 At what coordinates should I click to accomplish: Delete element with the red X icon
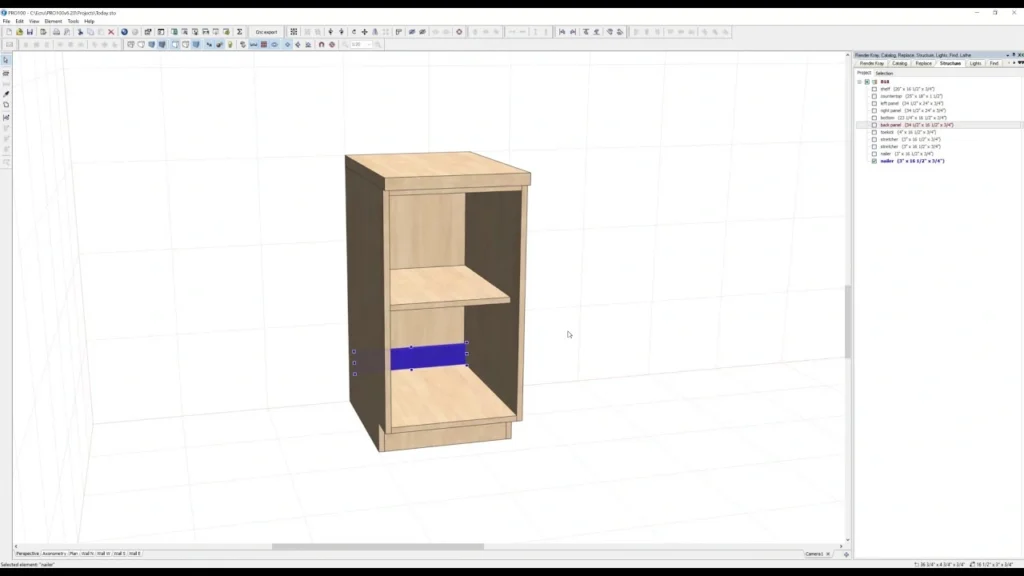pos(111,31)
